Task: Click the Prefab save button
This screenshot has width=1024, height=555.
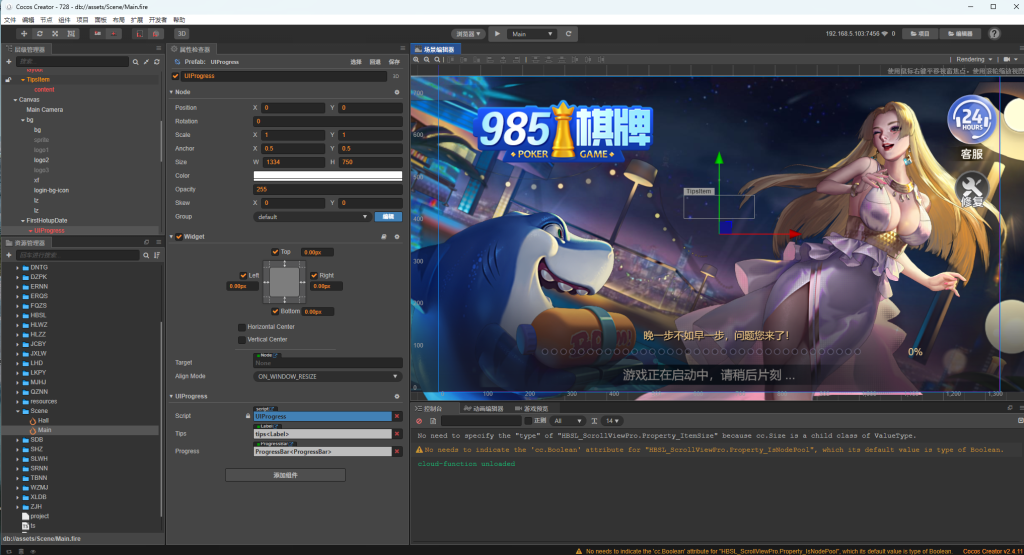Action: click(394, 62)
